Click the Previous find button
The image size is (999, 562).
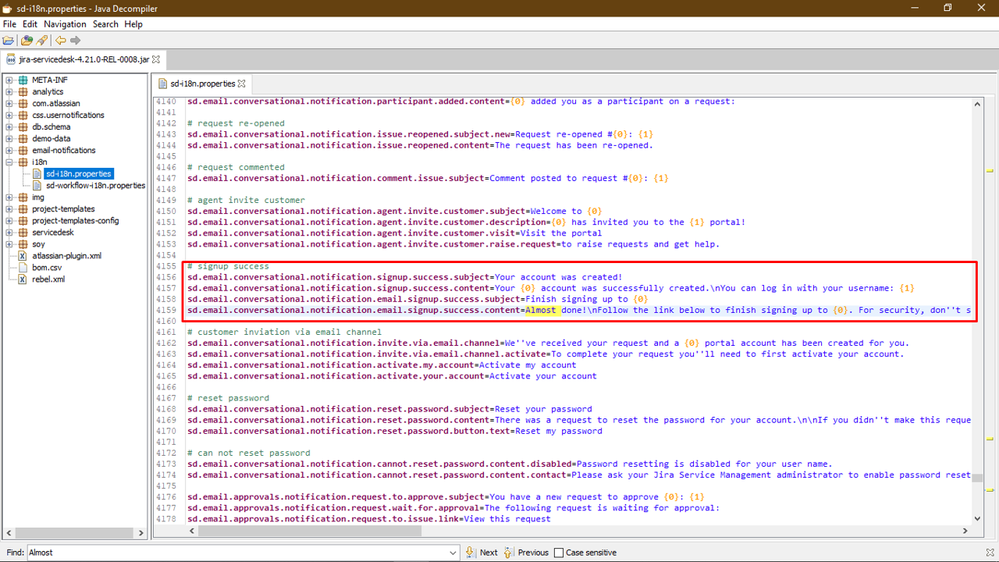525,552
